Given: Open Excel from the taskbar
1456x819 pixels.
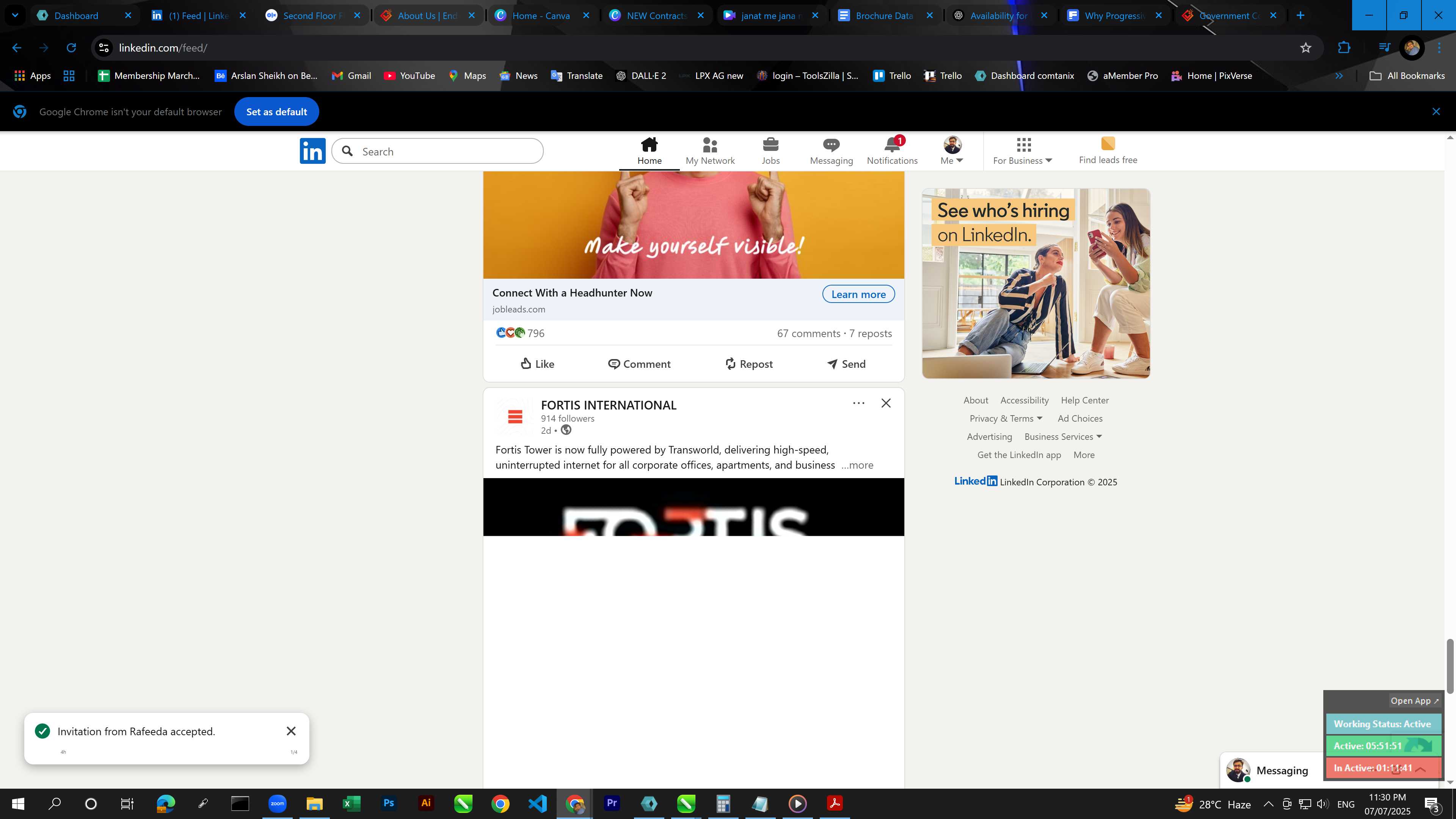Looking at the screenshot, I should (351, 803).
